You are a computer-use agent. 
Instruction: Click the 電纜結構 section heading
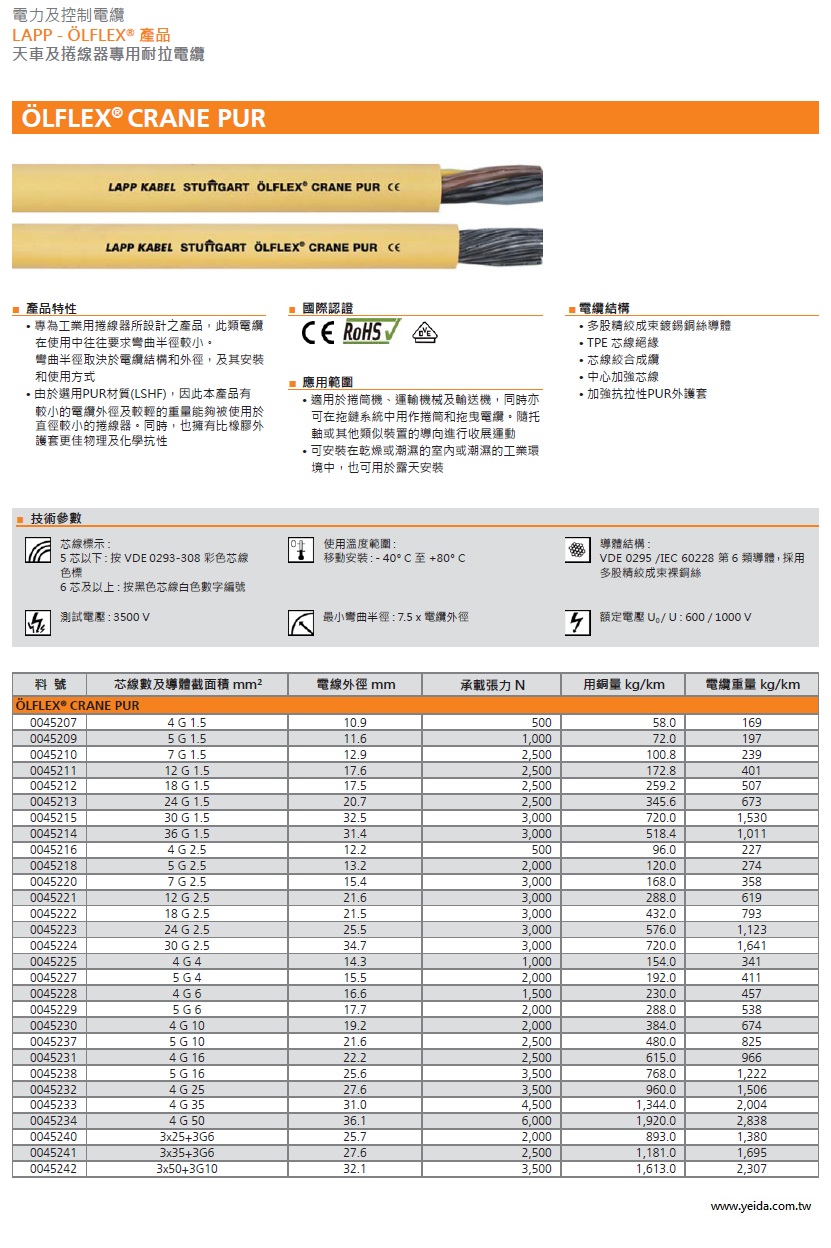[x=604, y=308]
